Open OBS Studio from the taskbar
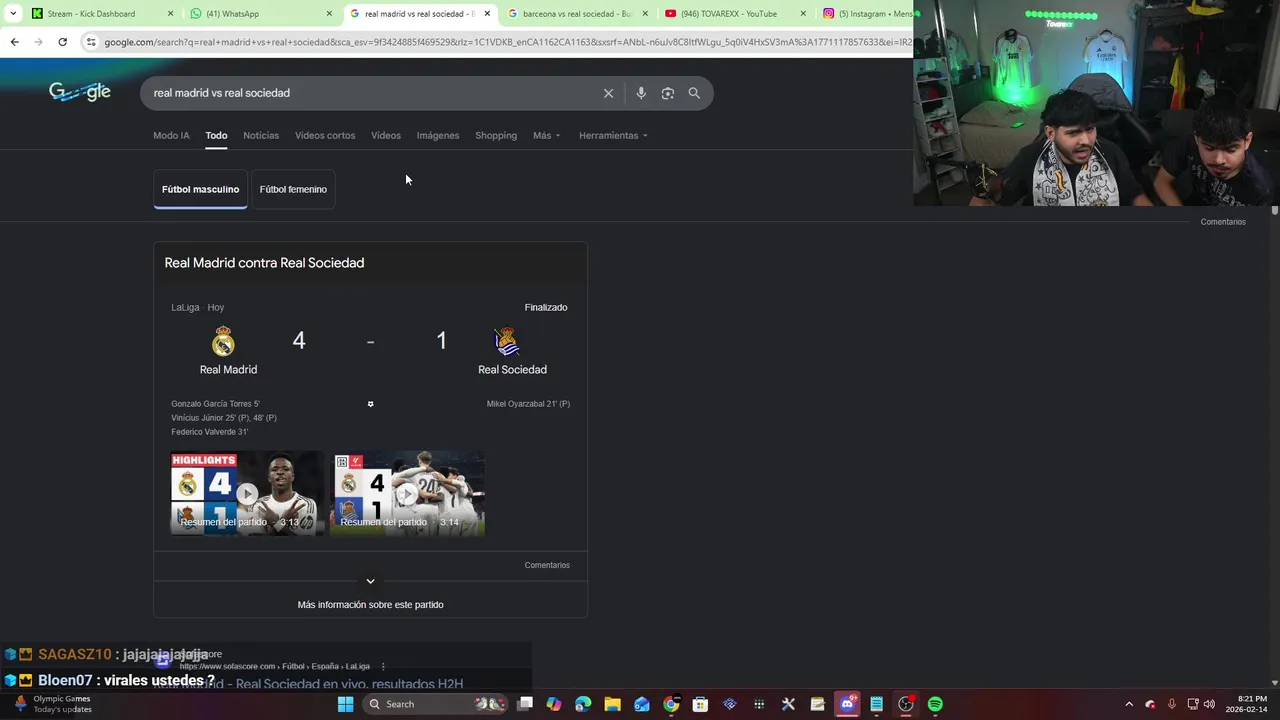Screen dimensions: 1280x720 905,704
